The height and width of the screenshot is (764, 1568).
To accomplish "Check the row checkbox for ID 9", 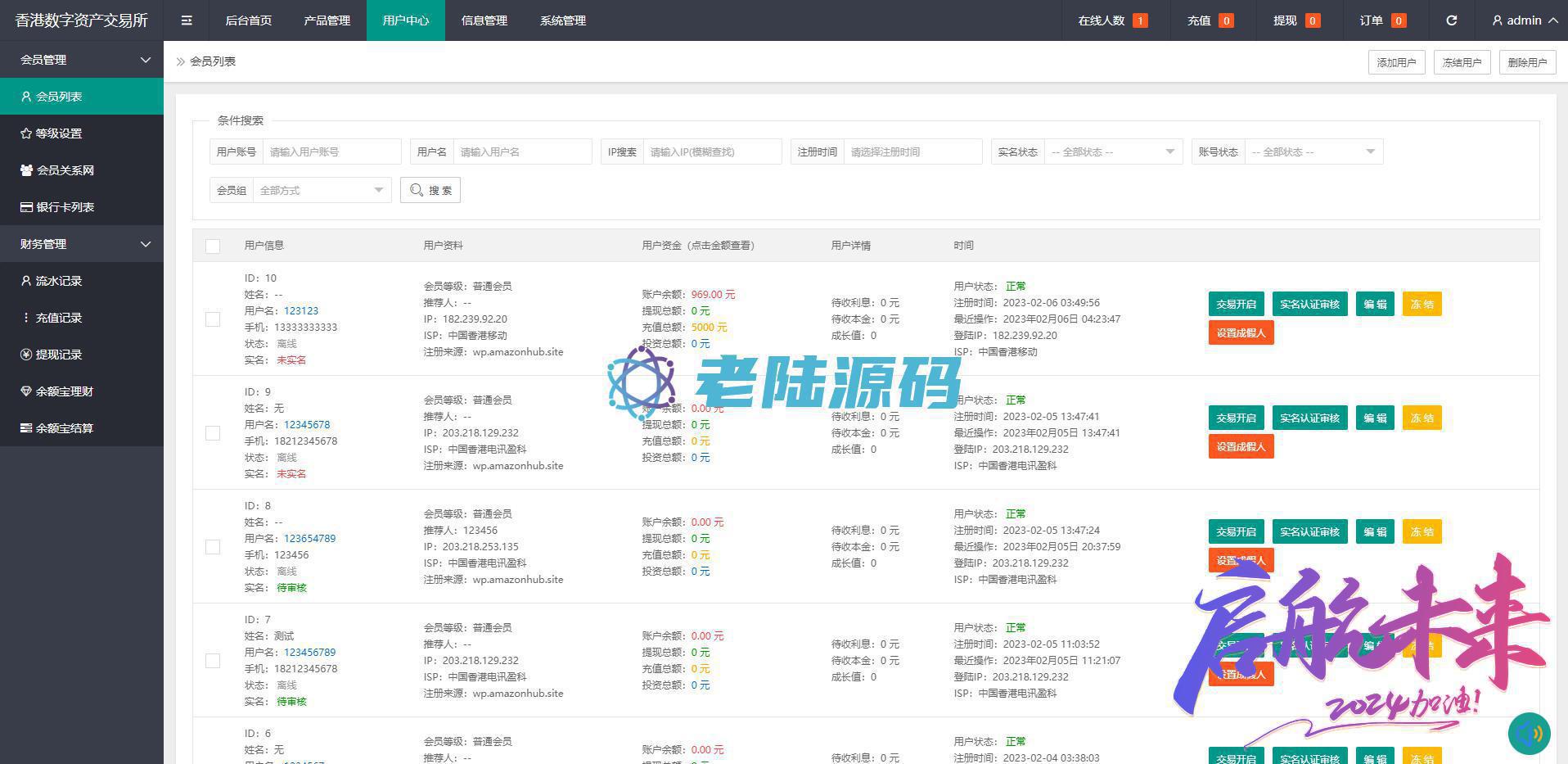I will click(213, 433).
